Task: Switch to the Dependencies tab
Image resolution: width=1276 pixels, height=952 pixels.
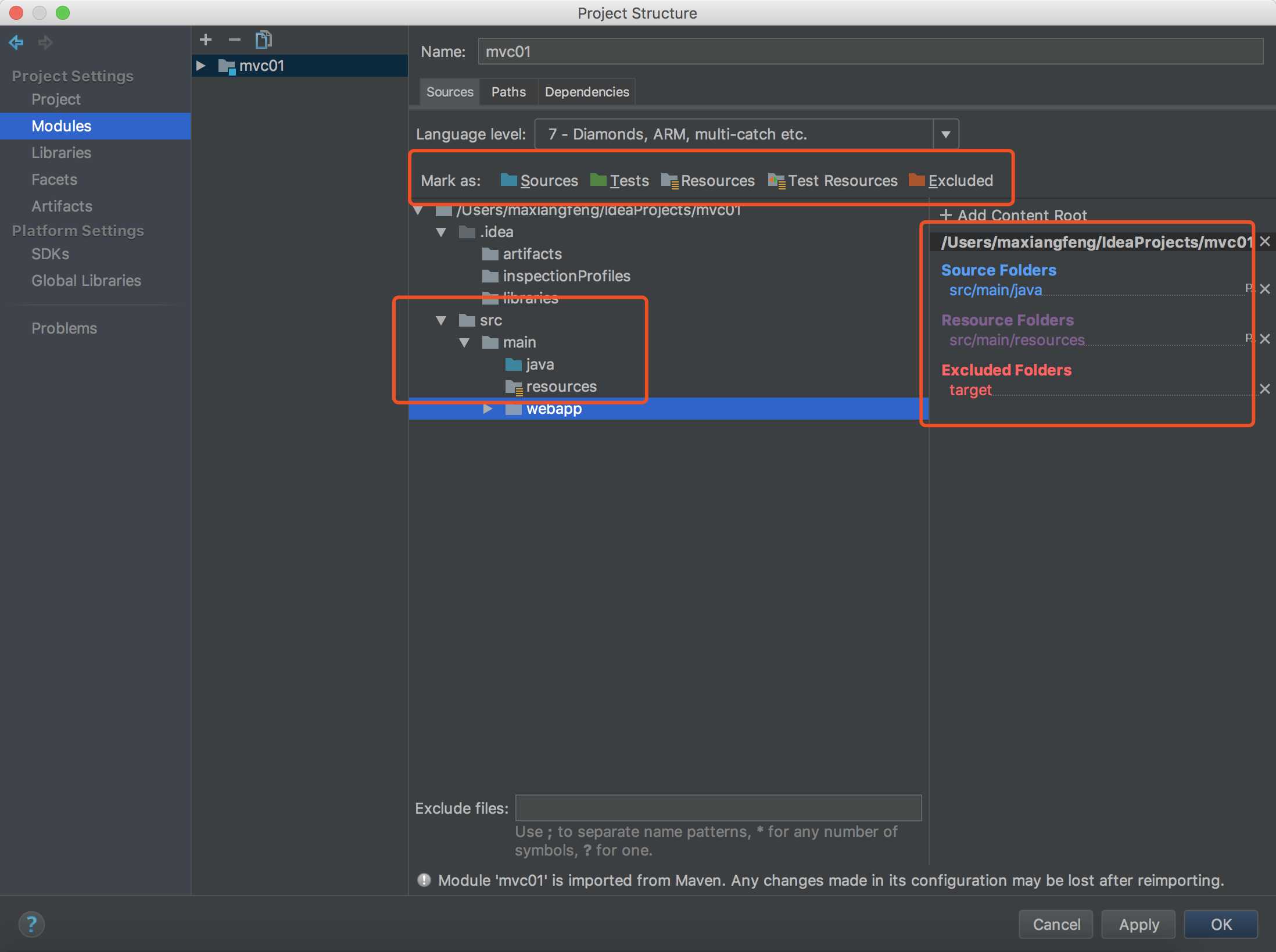Action: 587,92
